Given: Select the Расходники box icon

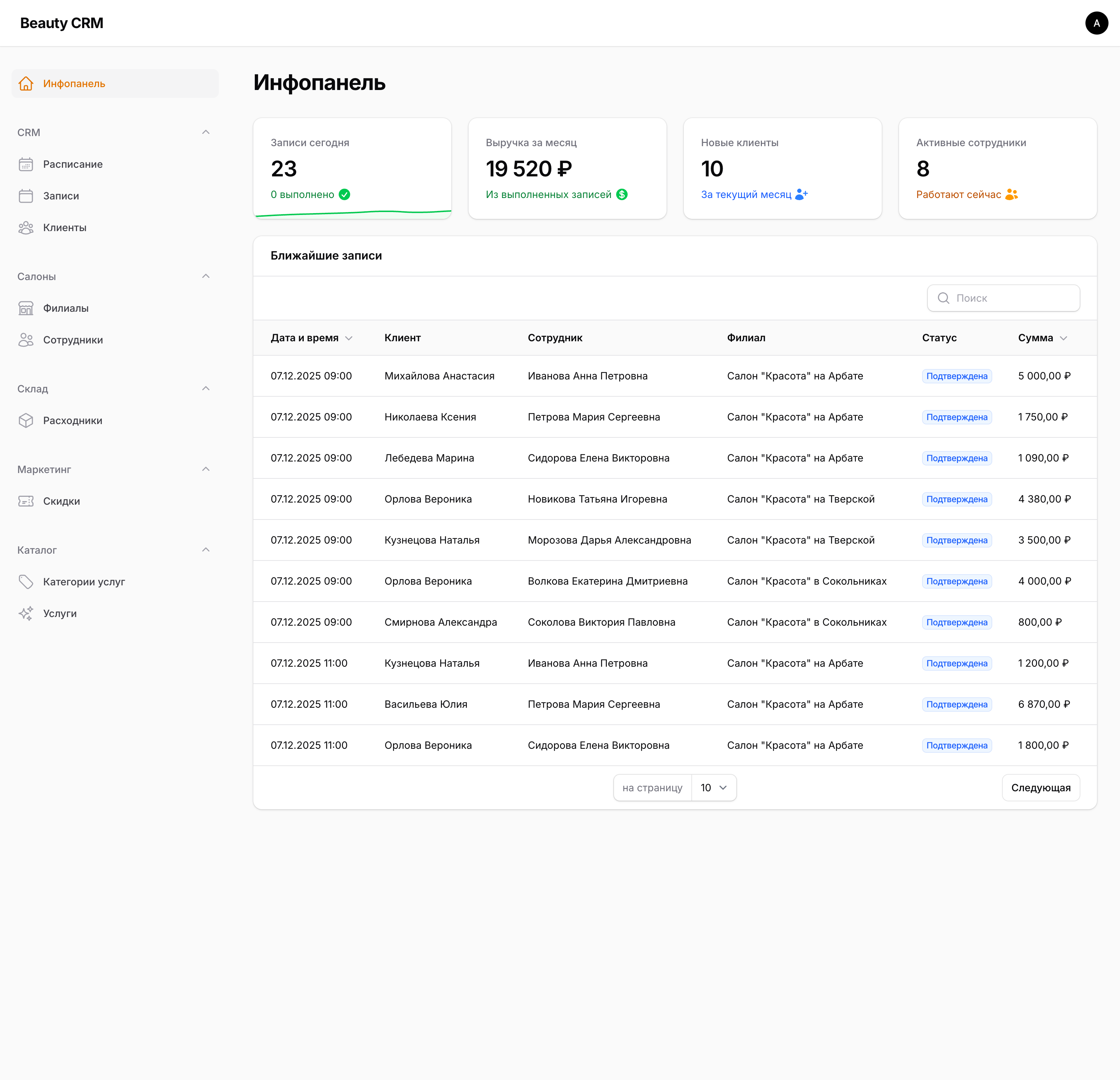Looking at the screenshot, I should 26,420.
